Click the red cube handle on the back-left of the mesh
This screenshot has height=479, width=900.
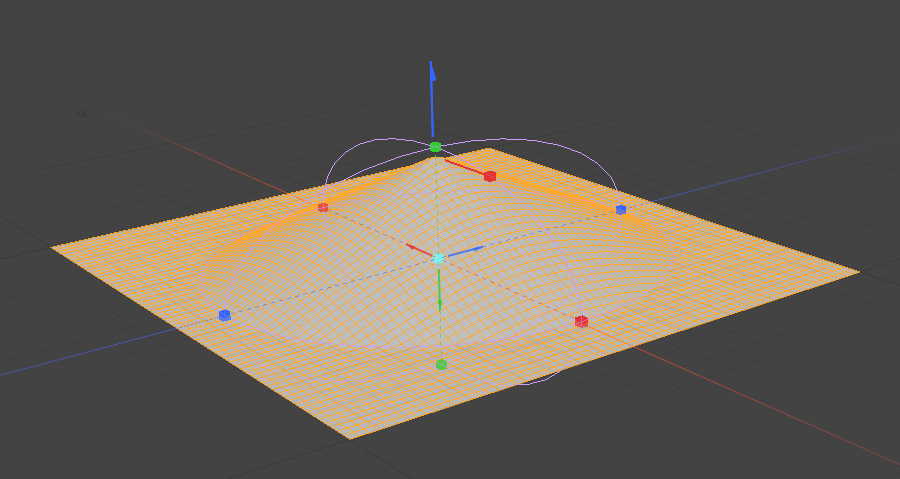point(322,207)
